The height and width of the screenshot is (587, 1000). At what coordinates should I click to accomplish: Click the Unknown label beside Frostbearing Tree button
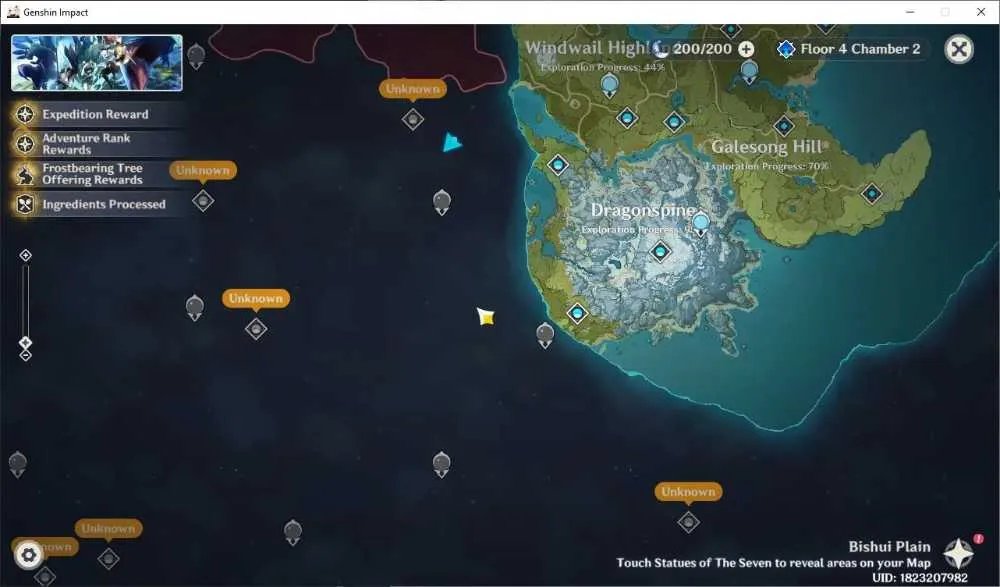point(203,170)
